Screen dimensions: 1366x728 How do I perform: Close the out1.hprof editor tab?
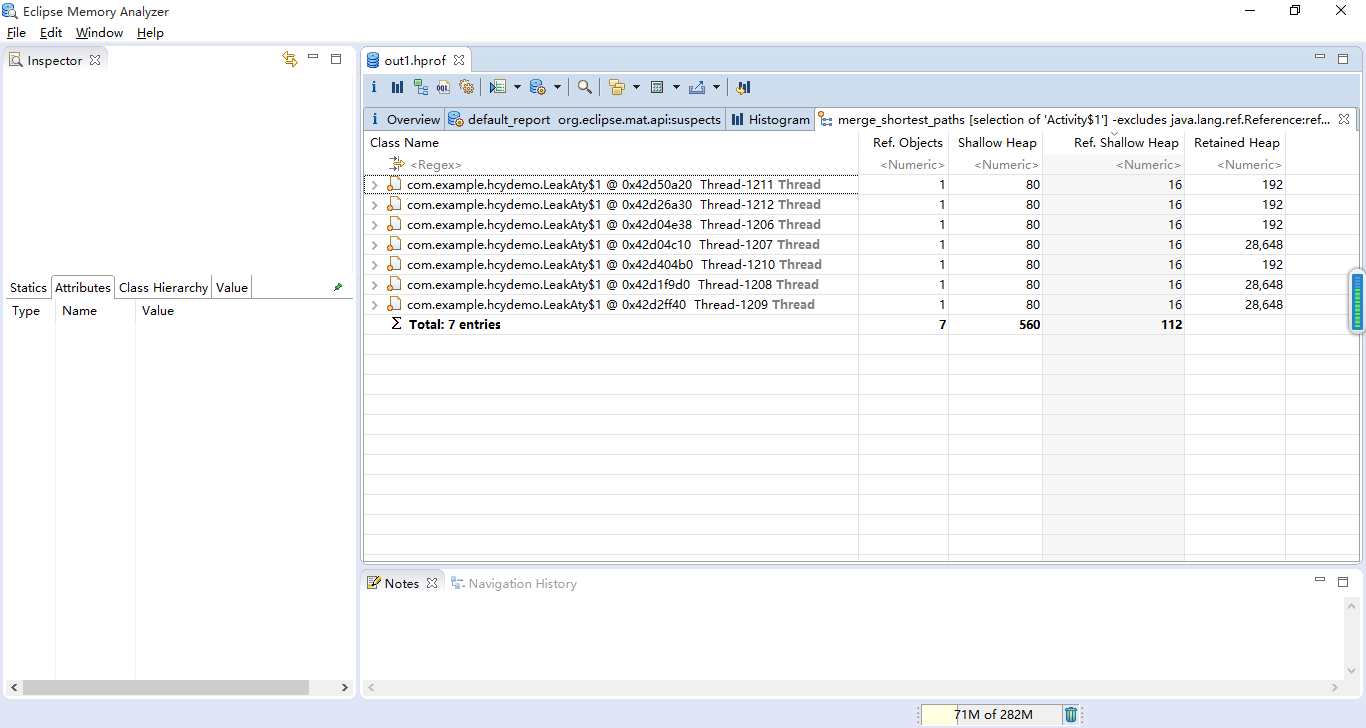click(x=459, y=61)
